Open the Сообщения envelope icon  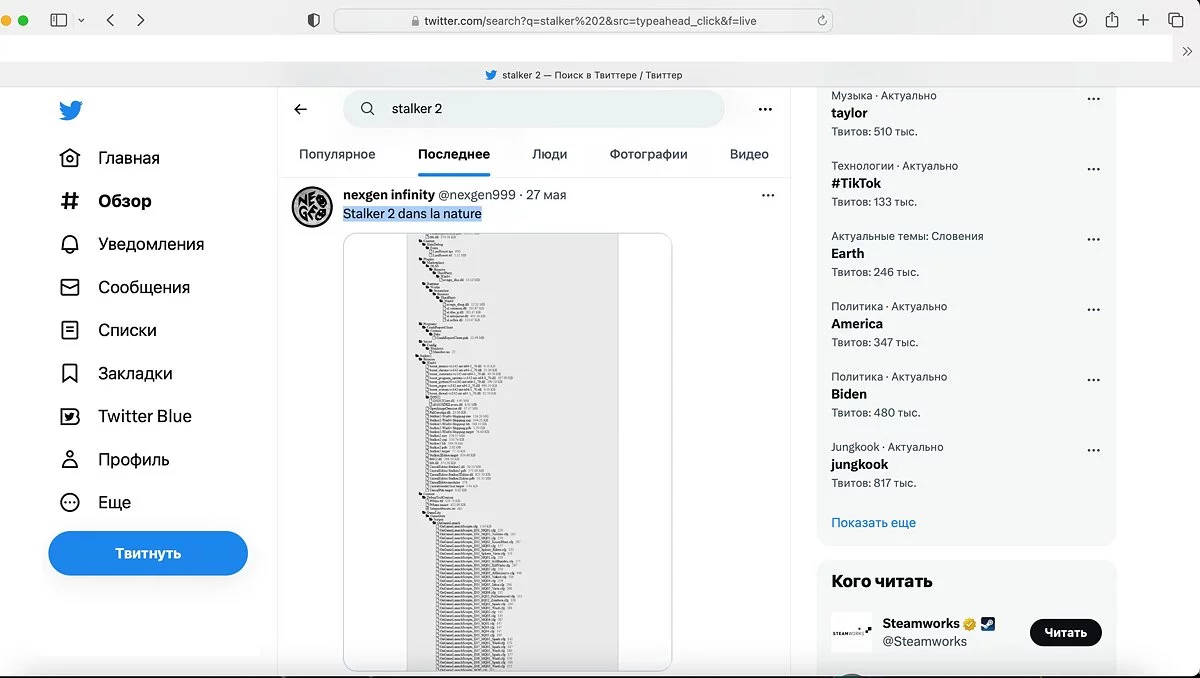pyautogui.click(x=70, y=287)
